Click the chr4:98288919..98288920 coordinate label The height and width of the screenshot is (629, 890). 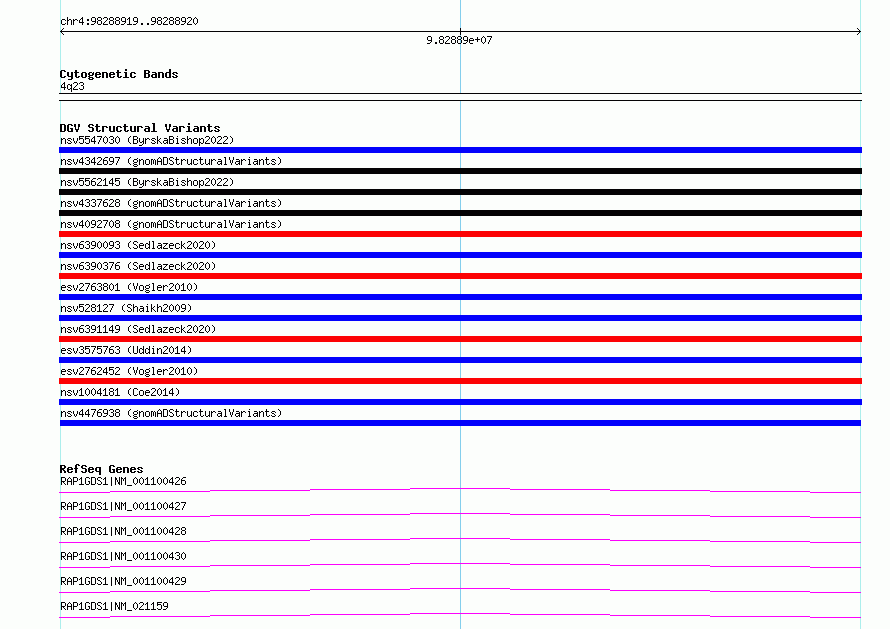click(129, 22)
